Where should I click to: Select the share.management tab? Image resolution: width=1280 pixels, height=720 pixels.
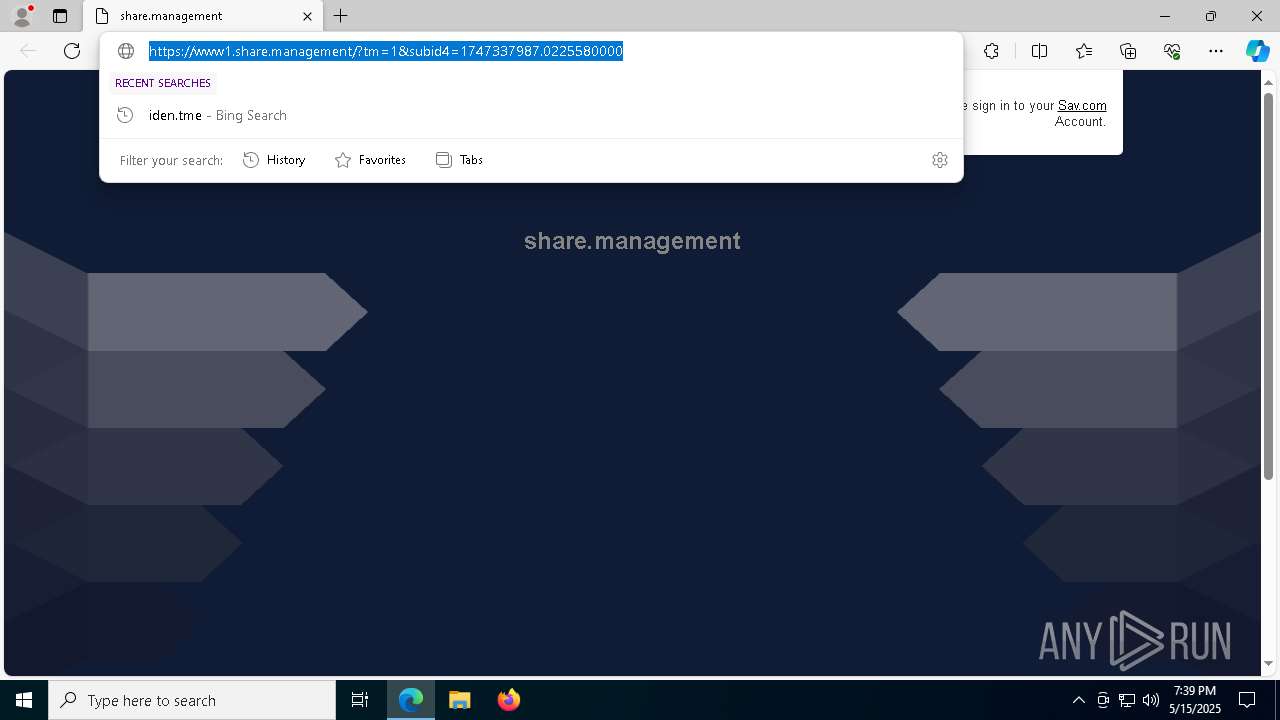click(x=201, y=16)
